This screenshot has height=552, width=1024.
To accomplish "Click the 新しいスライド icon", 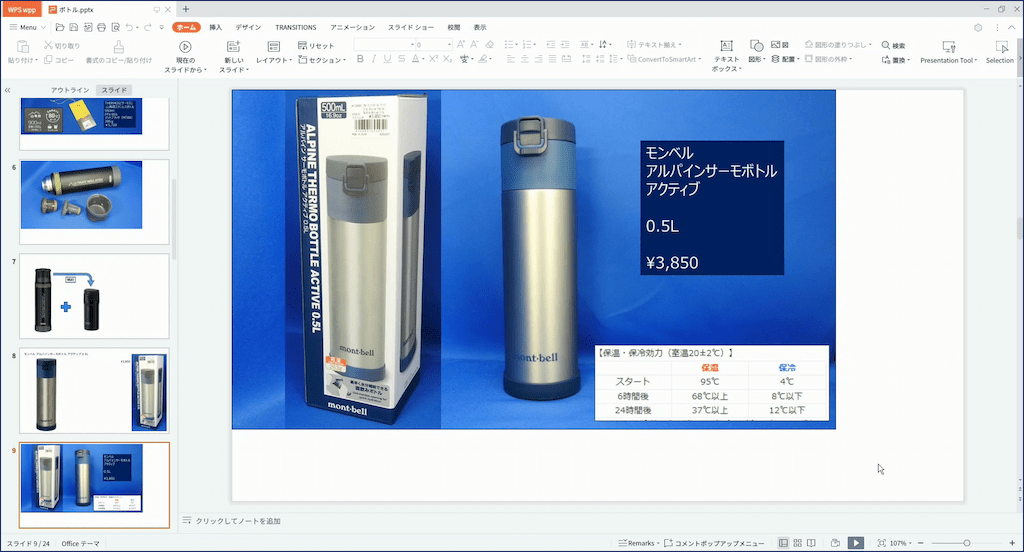I will point(233,47).
